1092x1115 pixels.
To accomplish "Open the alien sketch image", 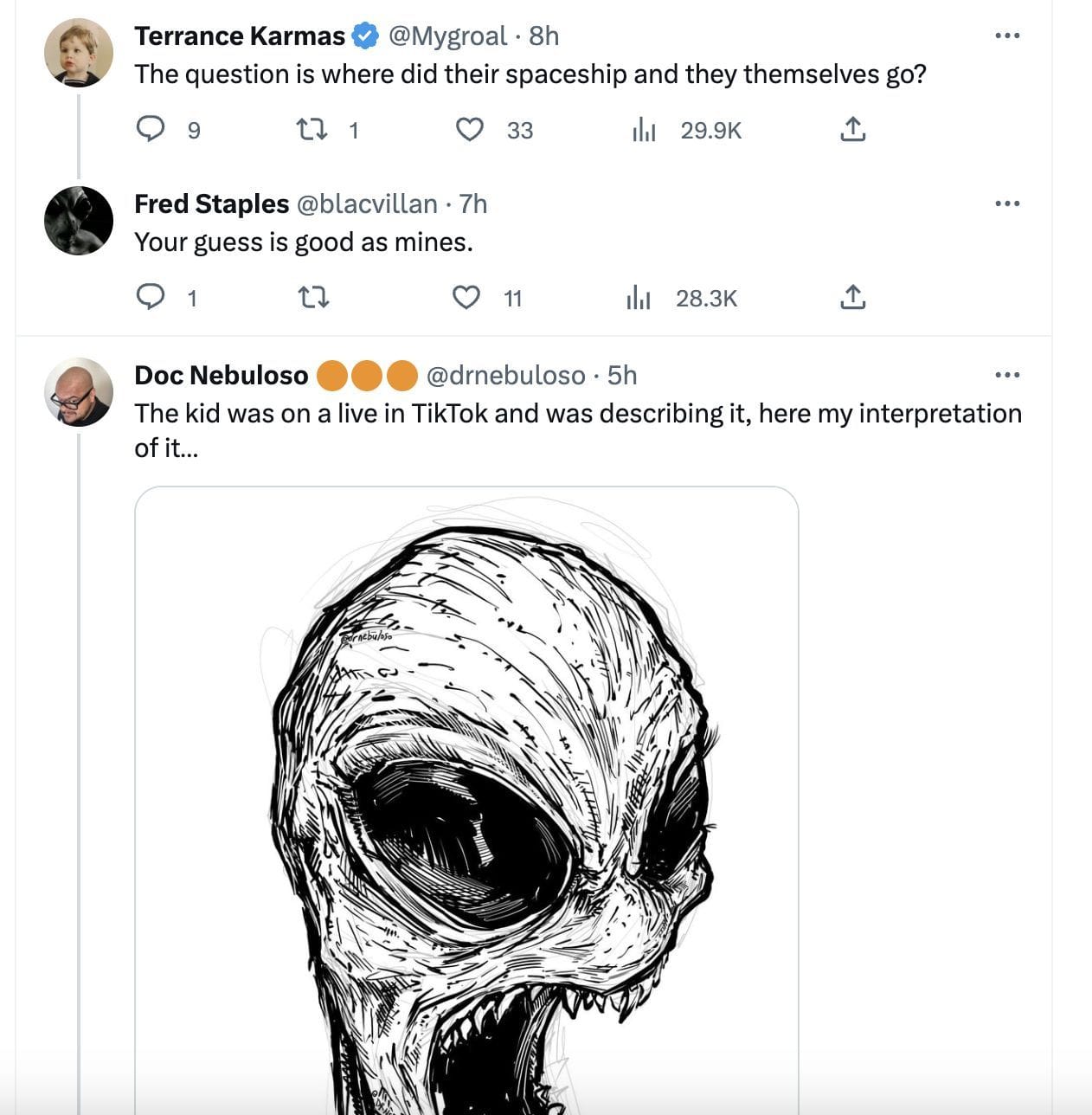I will pyautogui.click(x=466, y=796).
